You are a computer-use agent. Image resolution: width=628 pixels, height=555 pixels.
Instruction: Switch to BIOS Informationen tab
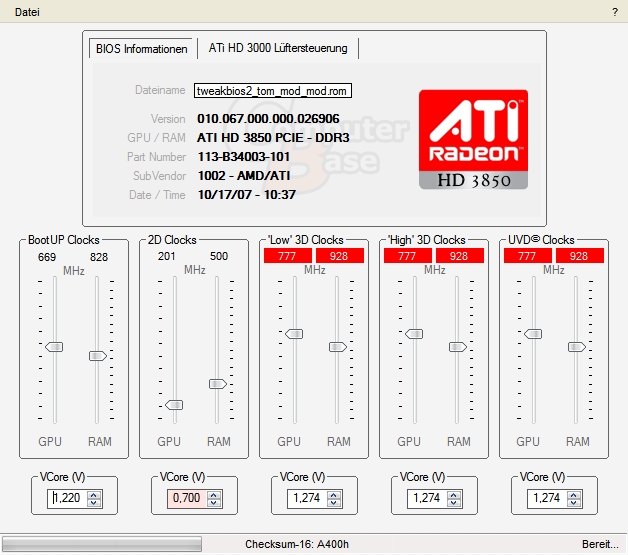point(141,49)
